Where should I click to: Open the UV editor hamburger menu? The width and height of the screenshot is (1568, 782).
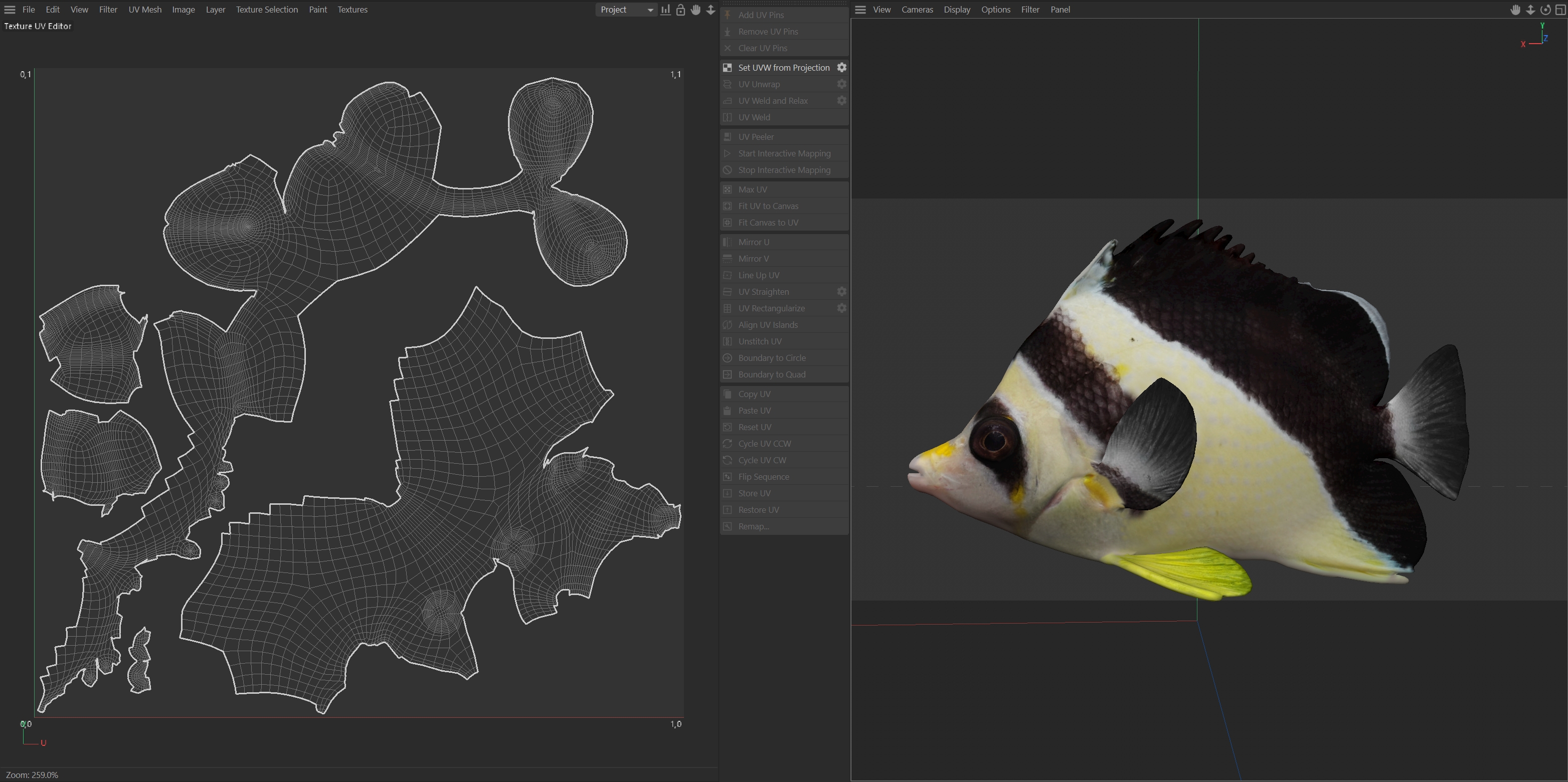click(10, 10)
